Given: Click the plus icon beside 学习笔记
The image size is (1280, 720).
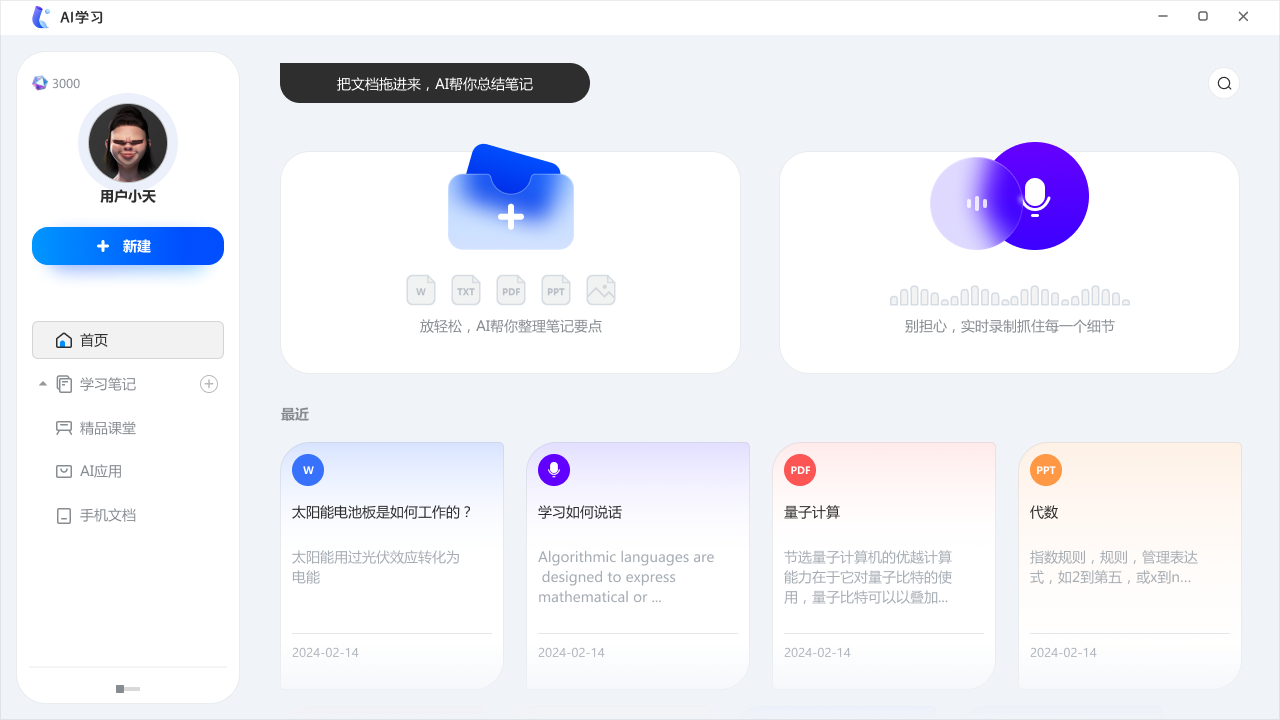Looking at the screenshot, I should click(209, 383).
